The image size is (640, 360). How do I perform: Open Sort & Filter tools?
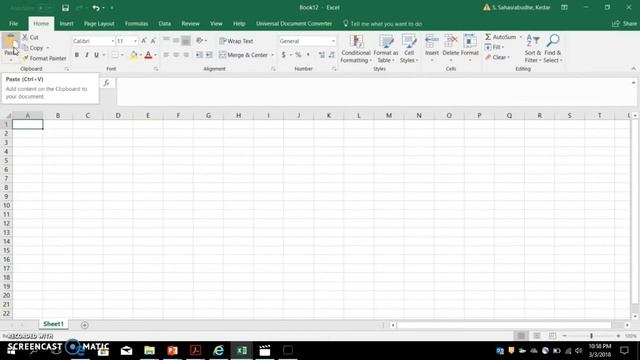coord(533,49)
